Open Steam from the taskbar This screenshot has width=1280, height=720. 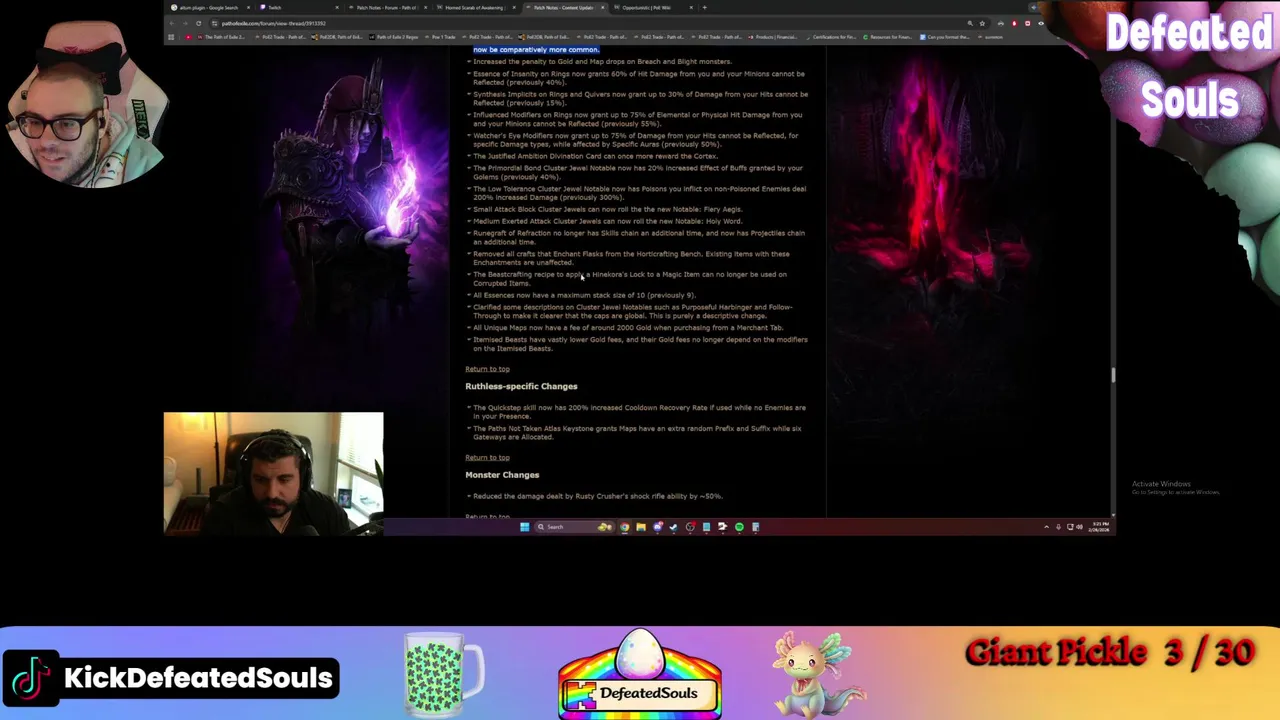[674, 527]
